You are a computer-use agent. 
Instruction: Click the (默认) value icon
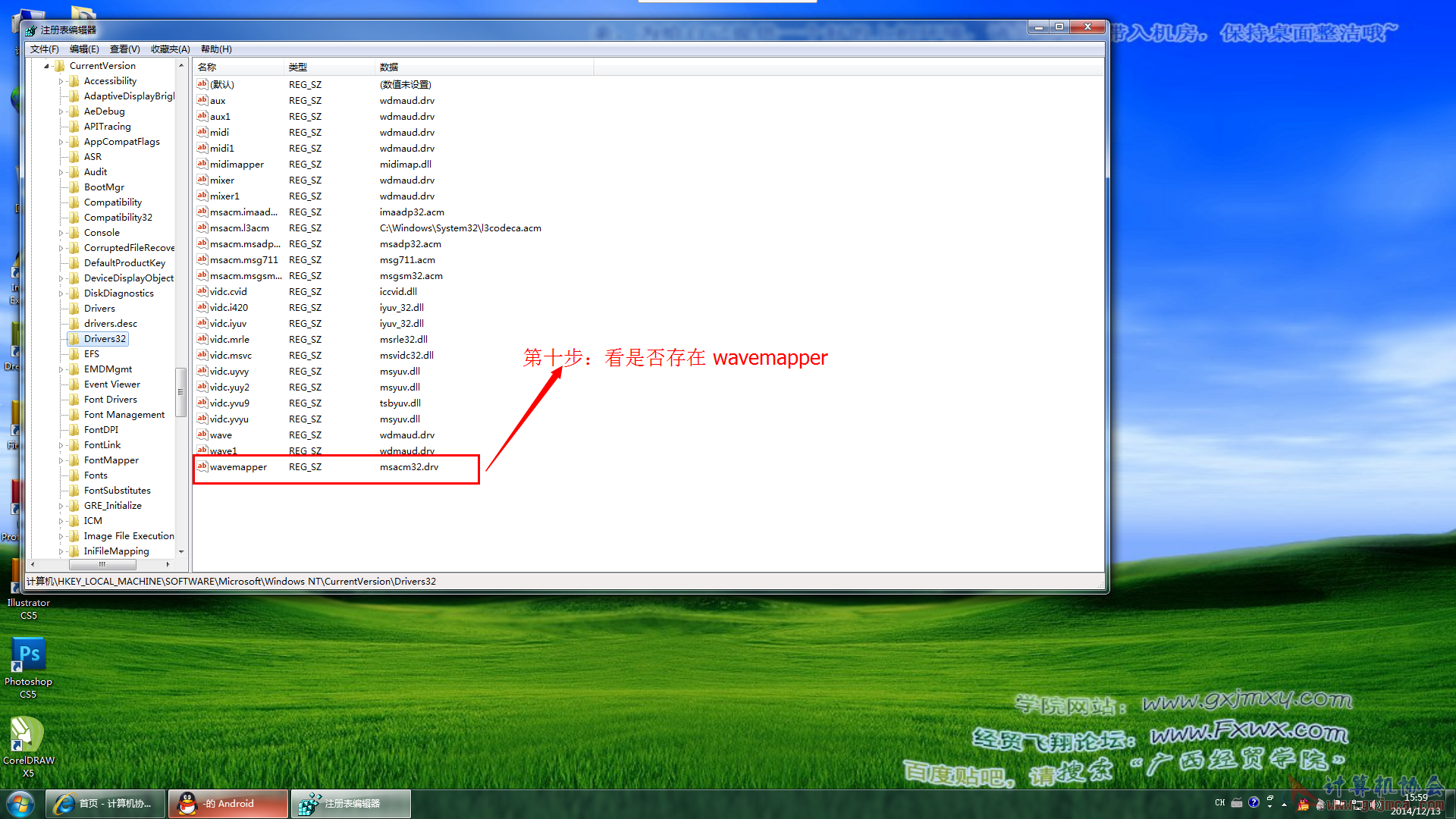pyautogui.click(x=202, y=84)
